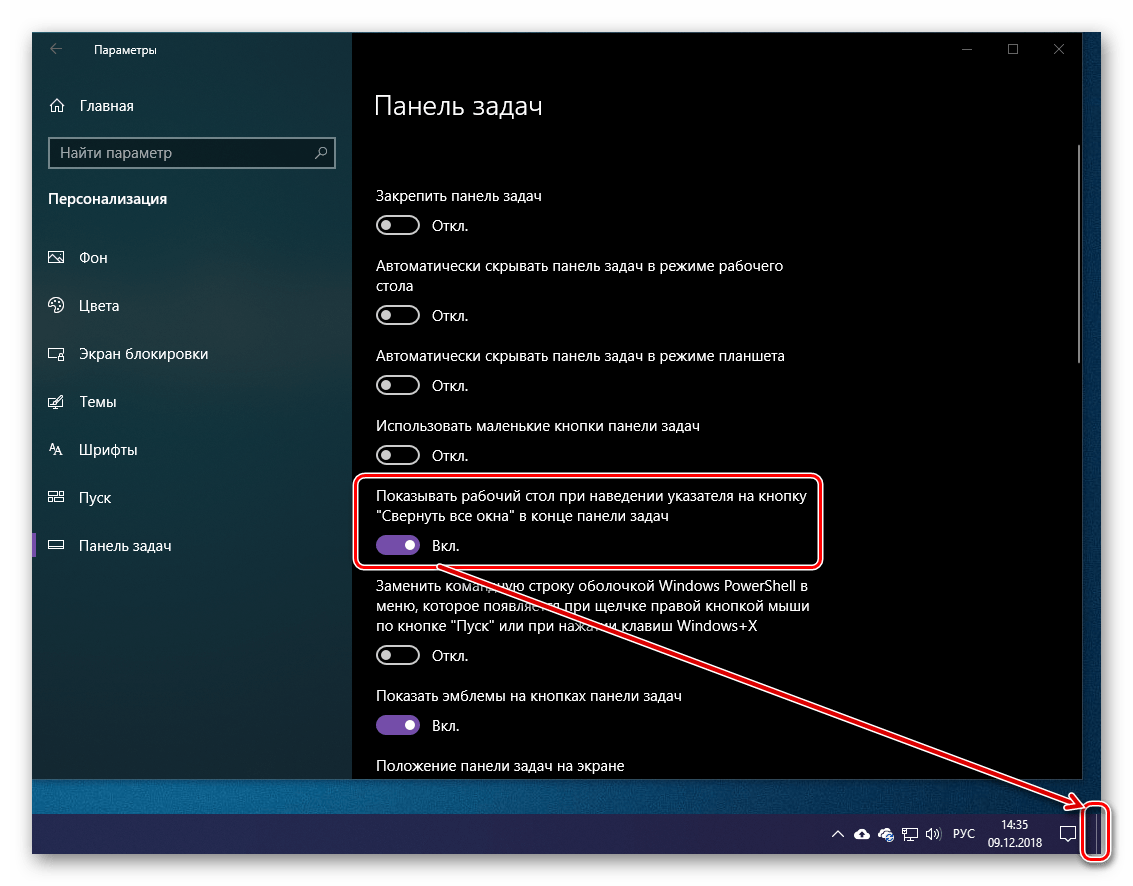Image resolution: width=1133 pixels, height=886 pixels.
Task: Click Положение панели задач на экране label
Action: pos(500,766)
